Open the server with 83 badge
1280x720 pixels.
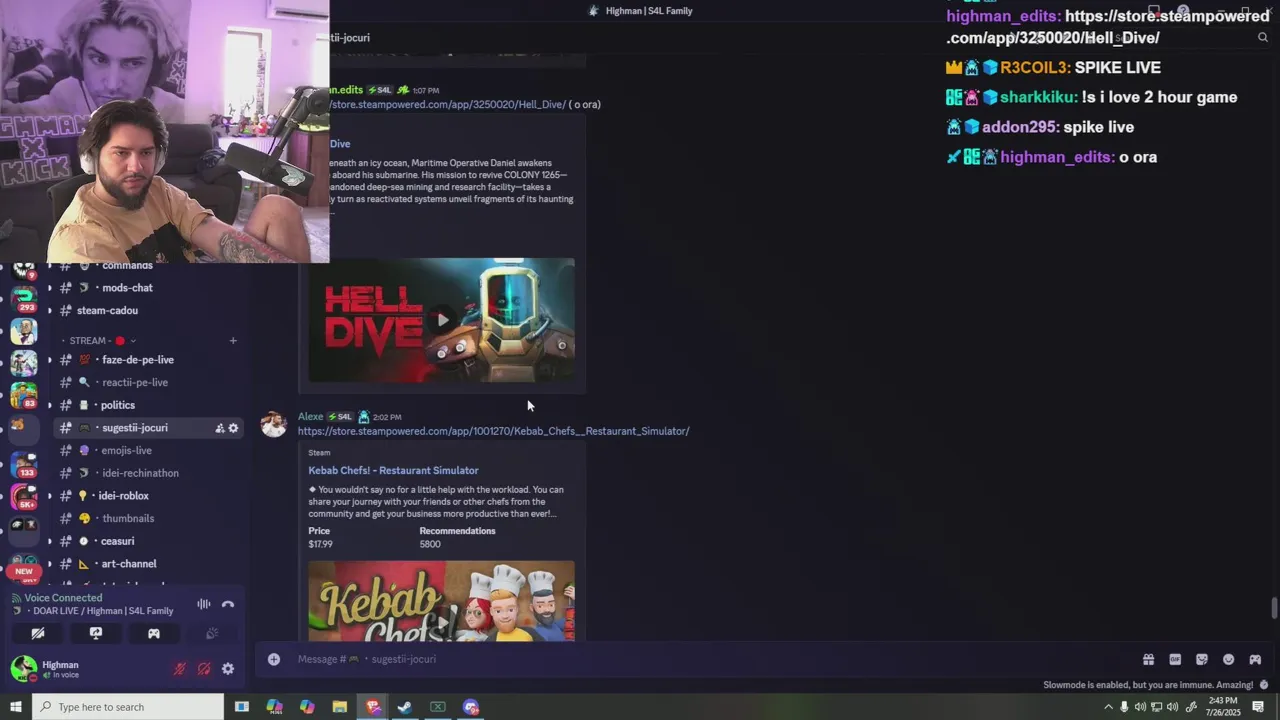[24, 394]
